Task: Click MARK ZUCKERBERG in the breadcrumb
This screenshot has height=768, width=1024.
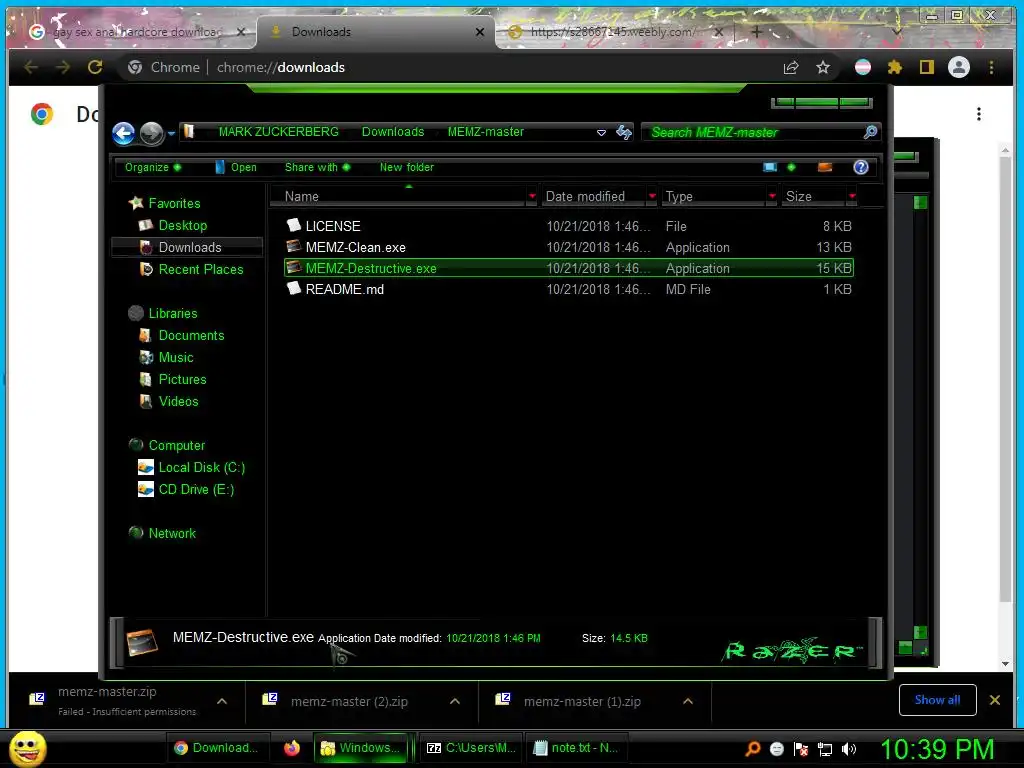Action: pos(279,132)
